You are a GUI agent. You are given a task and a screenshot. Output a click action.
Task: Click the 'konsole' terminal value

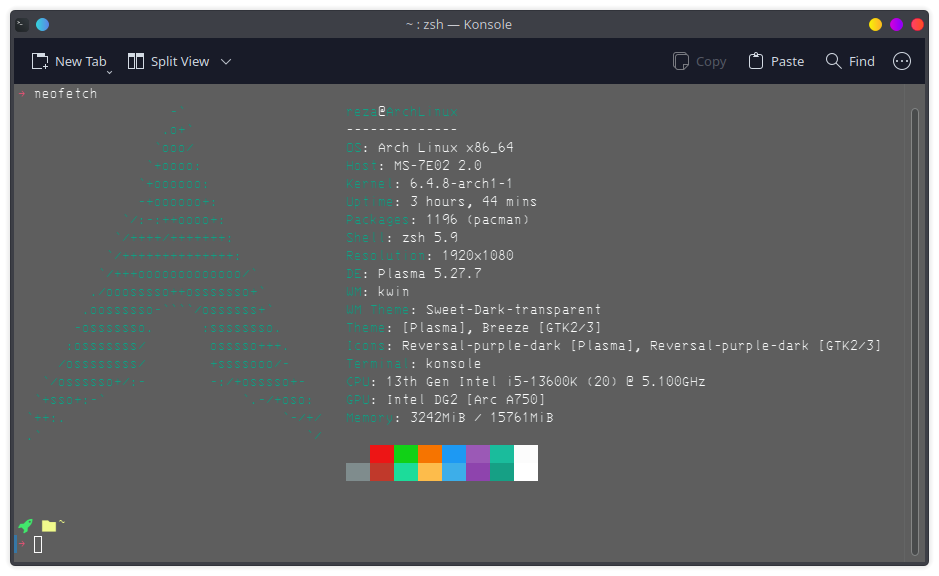pyautogui.click(x=453, y=363)
